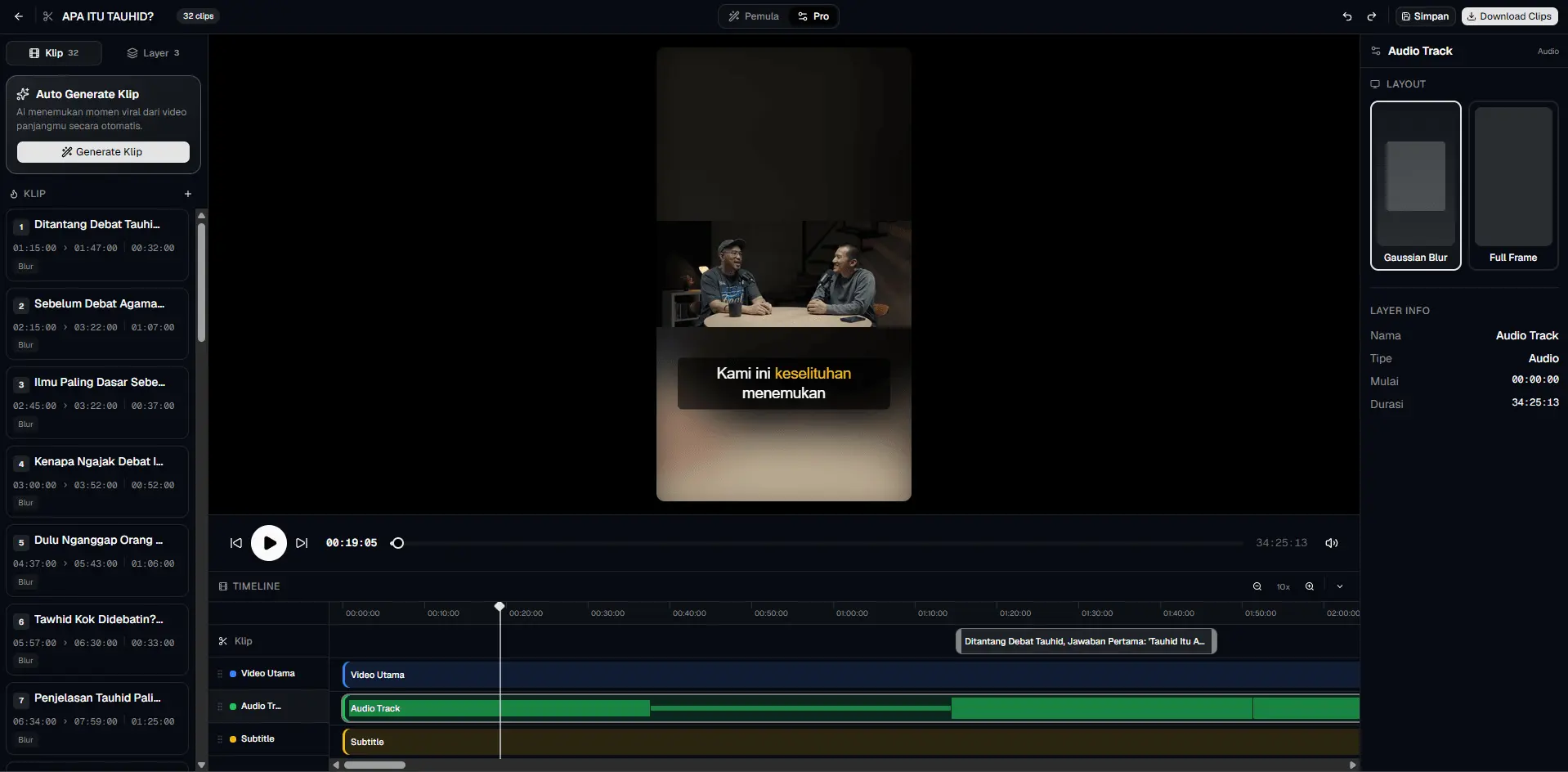Skip to the next clip
1568x772 pixels.
pyautogui.click(x=302, y=543)
